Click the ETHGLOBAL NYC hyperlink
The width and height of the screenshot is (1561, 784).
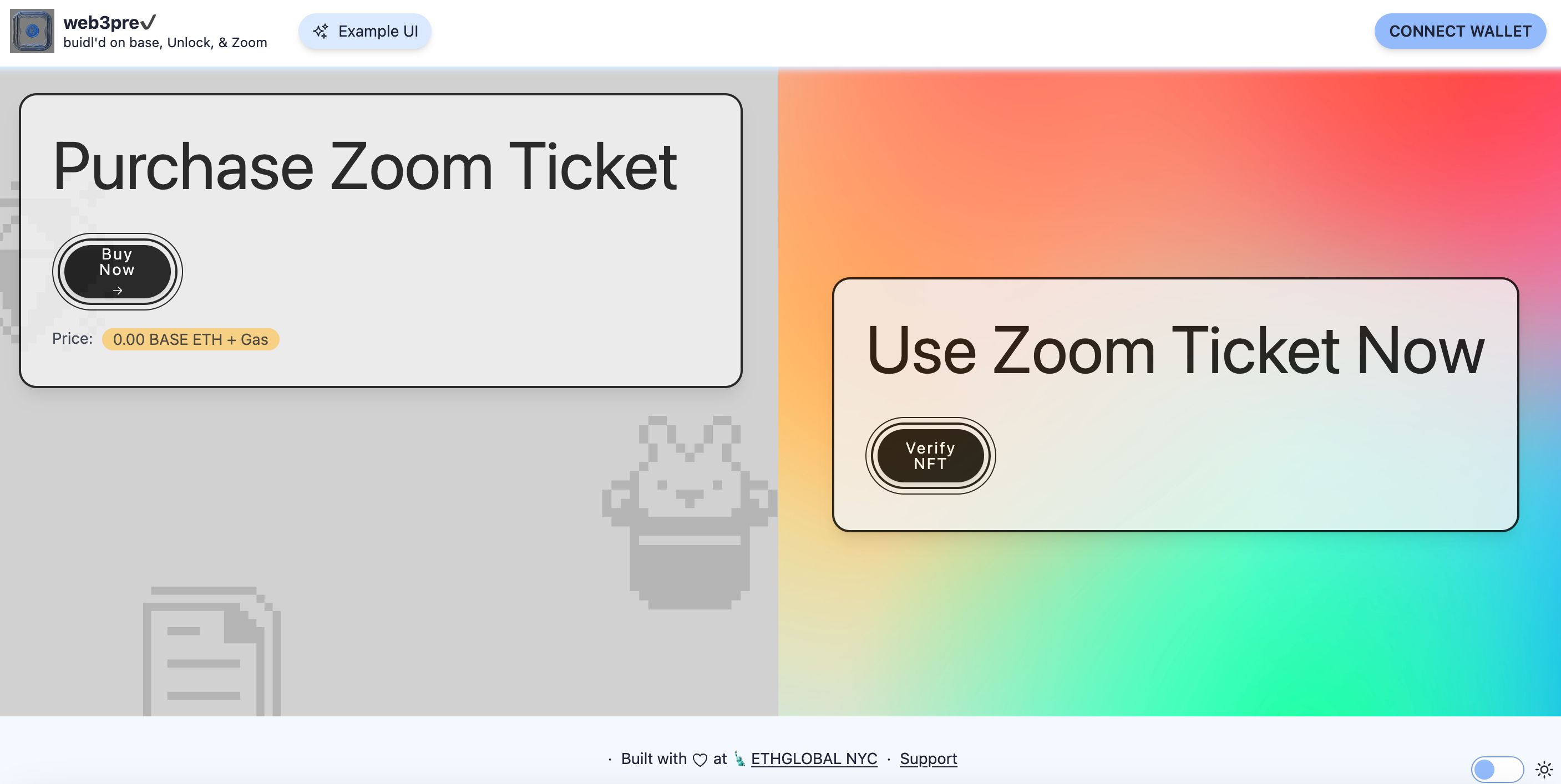[x=813, y=758]
